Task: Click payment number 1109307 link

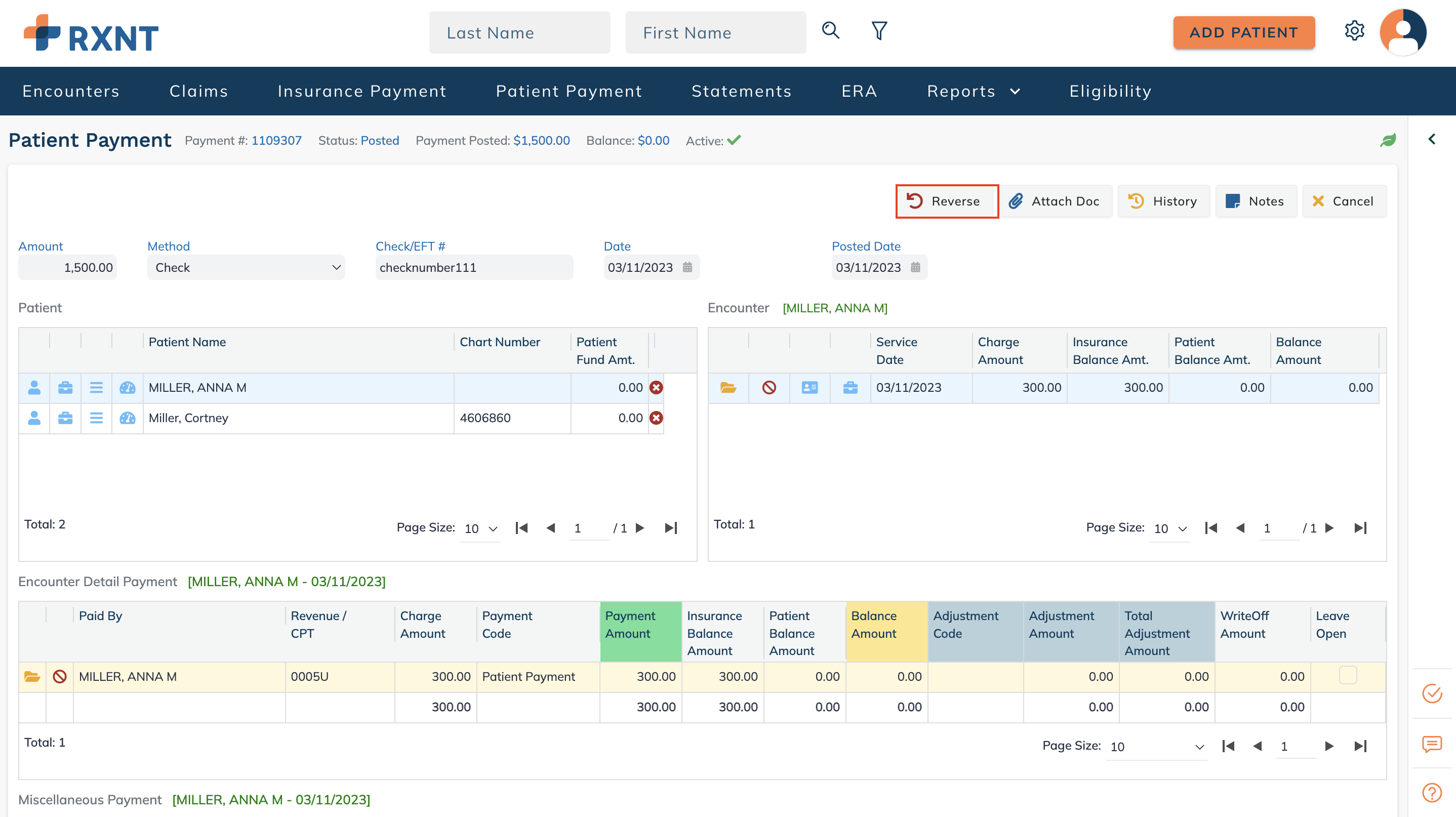Action: (x=276, y=141)
